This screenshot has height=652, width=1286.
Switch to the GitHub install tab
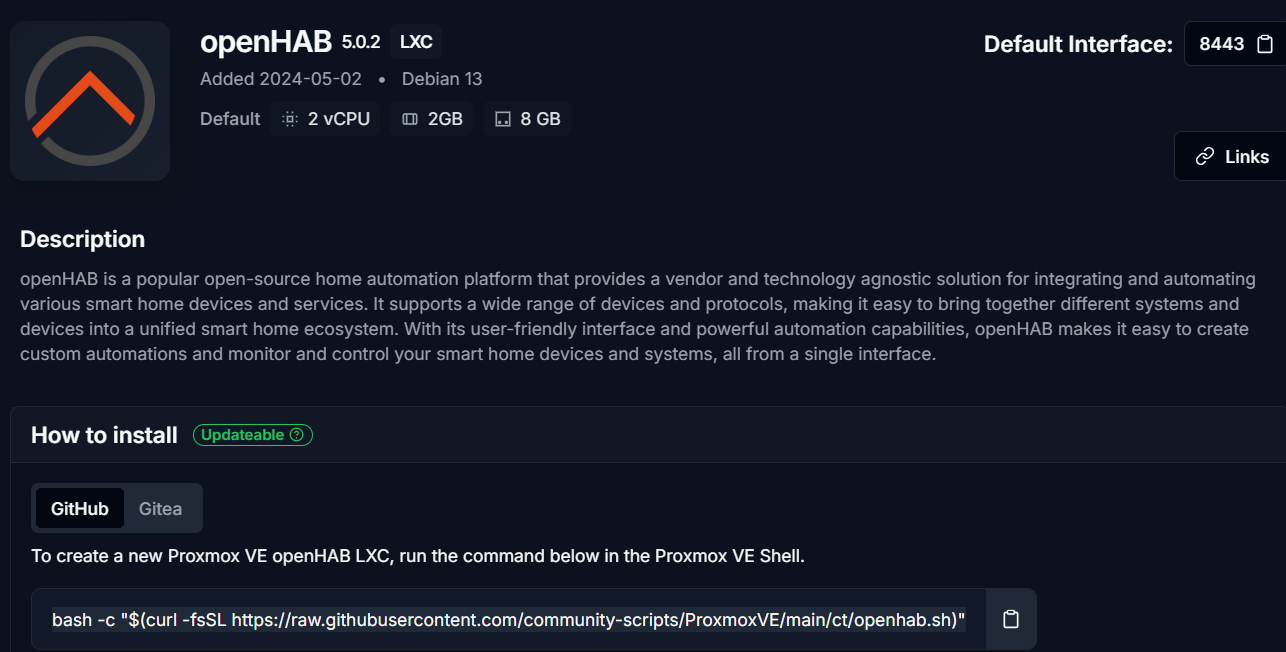click(x=80, y=508)
